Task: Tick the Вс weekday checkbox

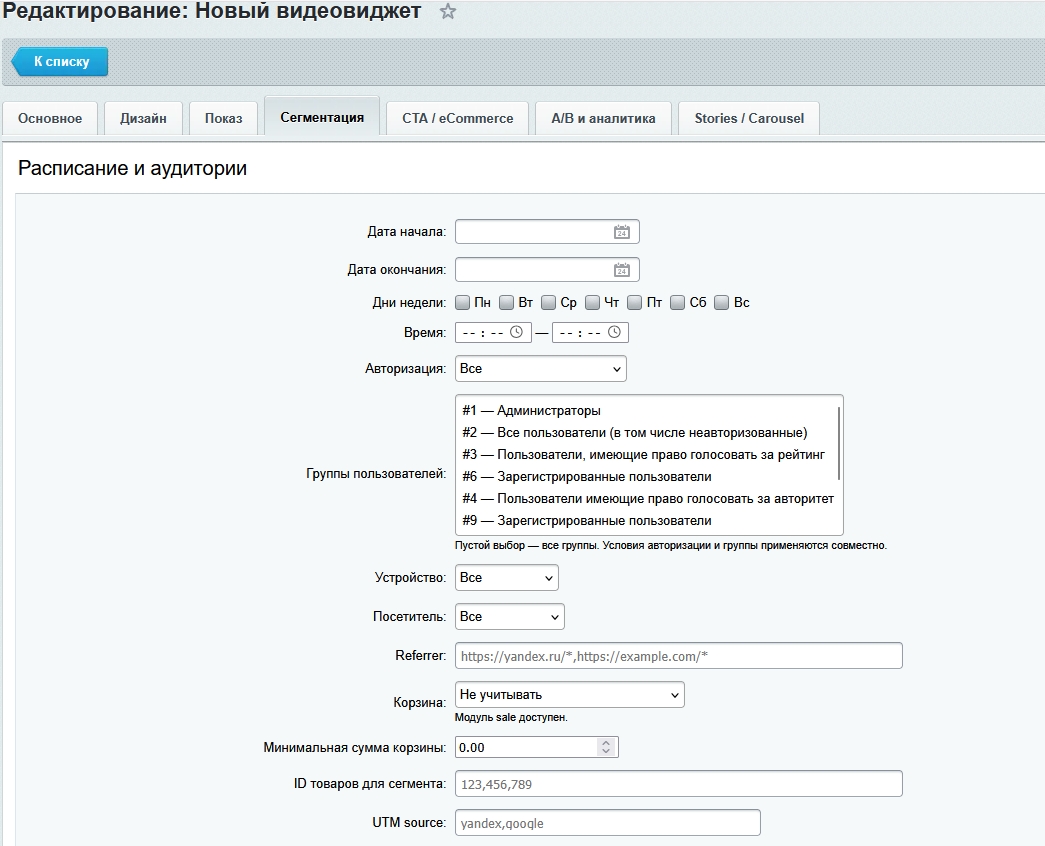Action: pos(721,303)
